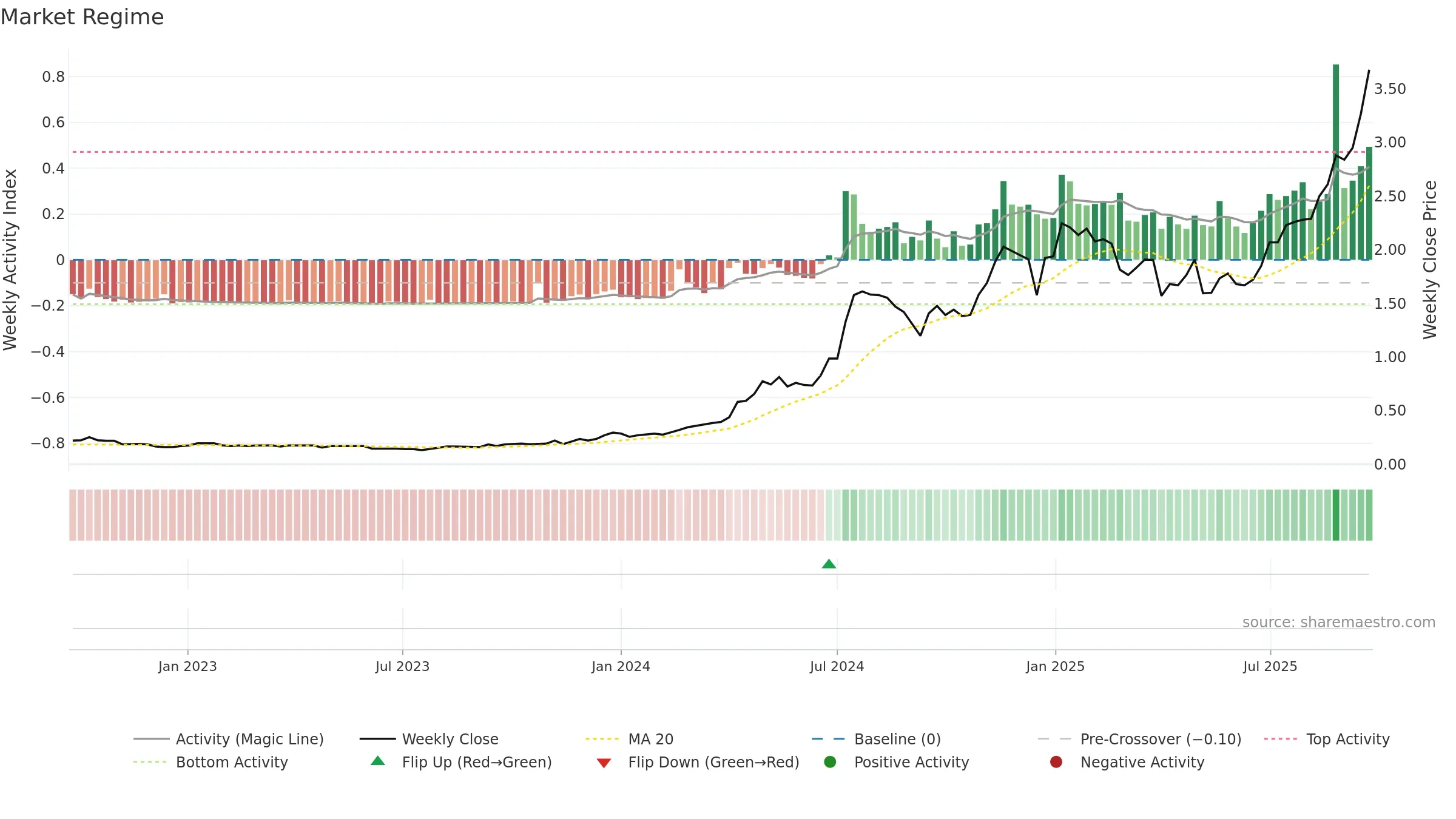Click the 1.00 price axis tick
1456x819 pixels.
click(x=1390, y=357)
